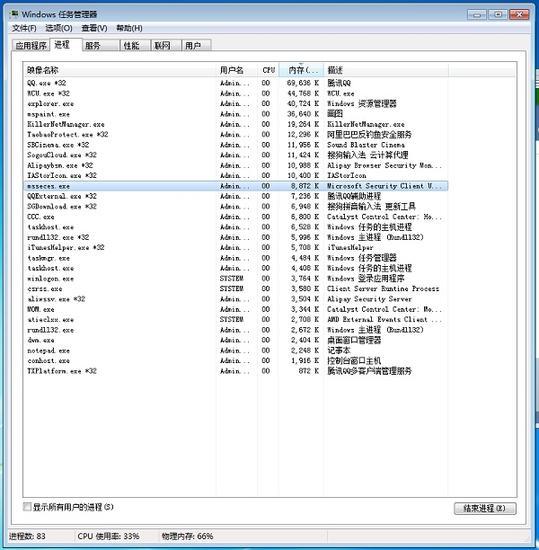Image resolution: width=539 pixels, height=550 pixels.
Task: Click the 69,636 K memory value
Action: 303,83
